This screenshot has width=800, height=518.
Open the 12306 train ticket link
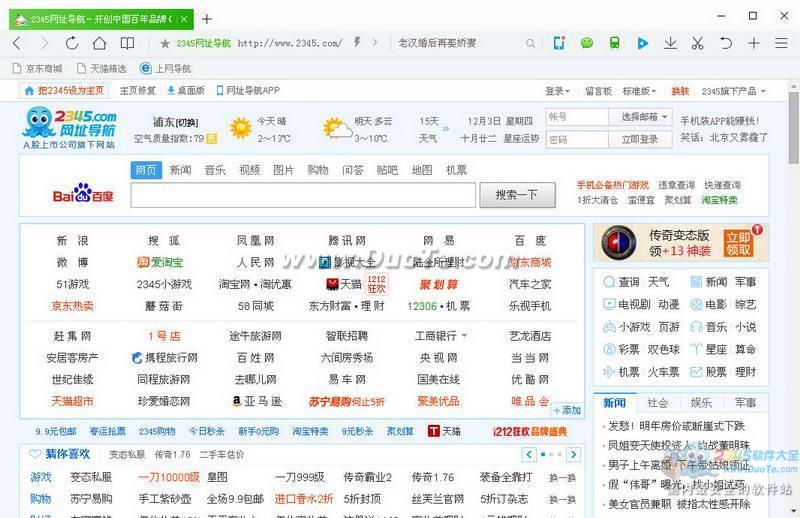point(422,306)
